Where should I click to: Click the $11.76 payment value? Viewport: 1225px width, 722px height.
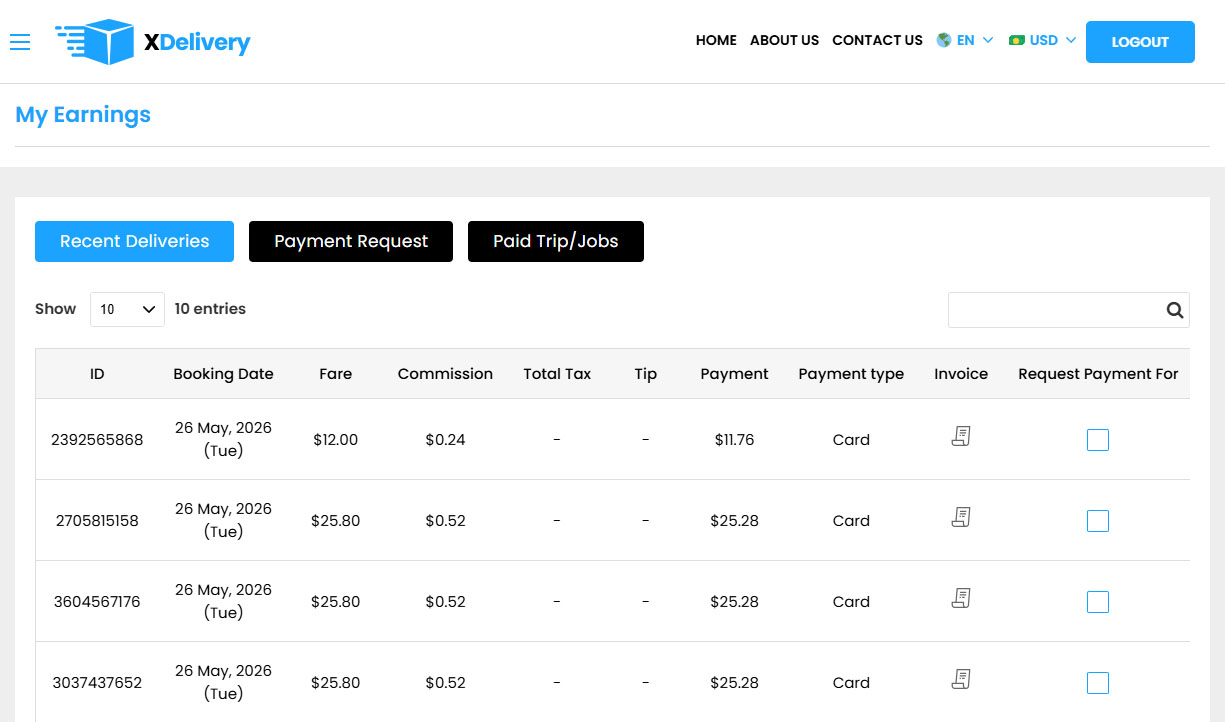(734, 440)
